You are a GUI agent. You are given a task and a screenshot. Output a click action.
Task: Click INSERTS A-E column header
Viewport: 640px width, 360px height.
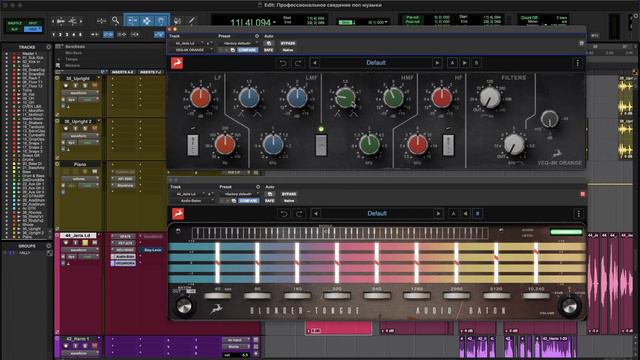(122, 72)
